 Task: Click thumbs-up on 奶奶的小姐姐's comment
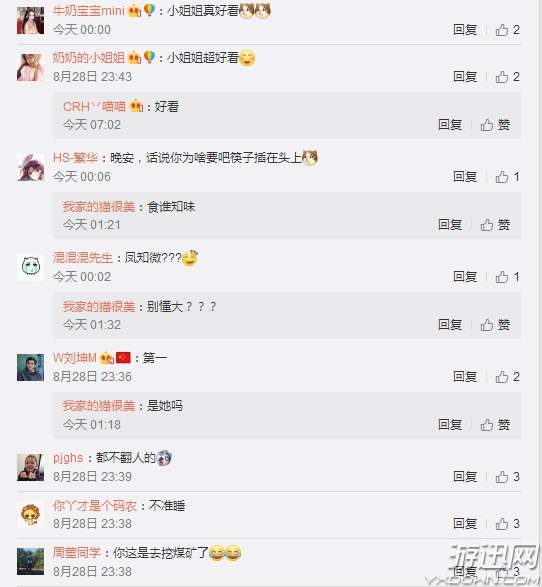click(x=507, y=77)
